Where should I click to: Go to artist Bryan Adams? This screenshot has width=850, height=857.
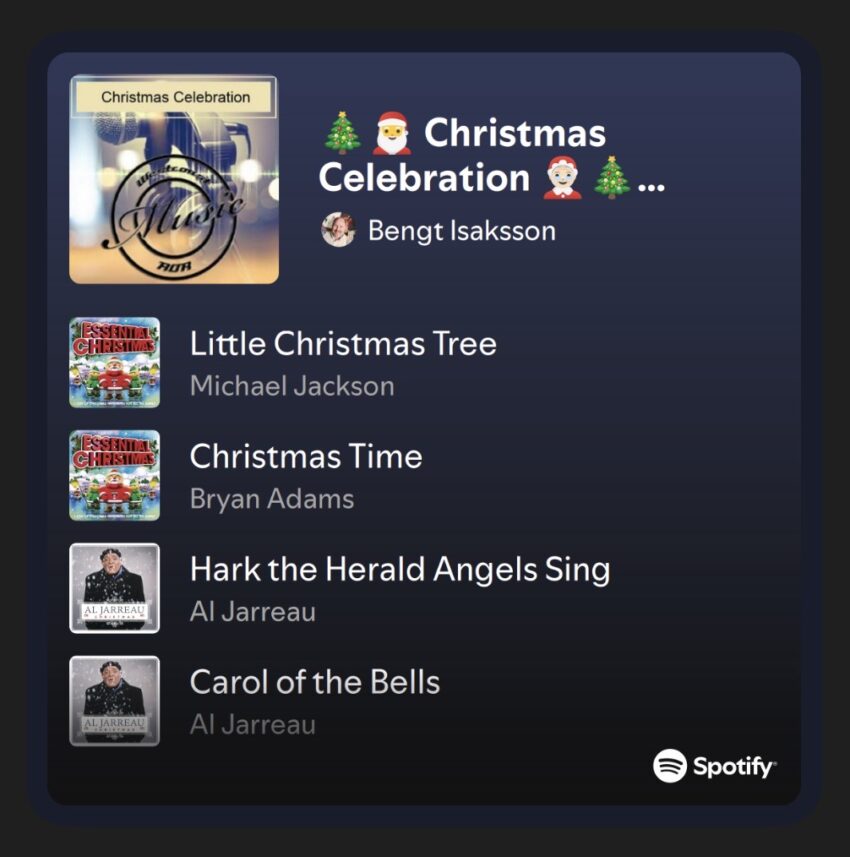pyautogui.click(x=272, y=499)
